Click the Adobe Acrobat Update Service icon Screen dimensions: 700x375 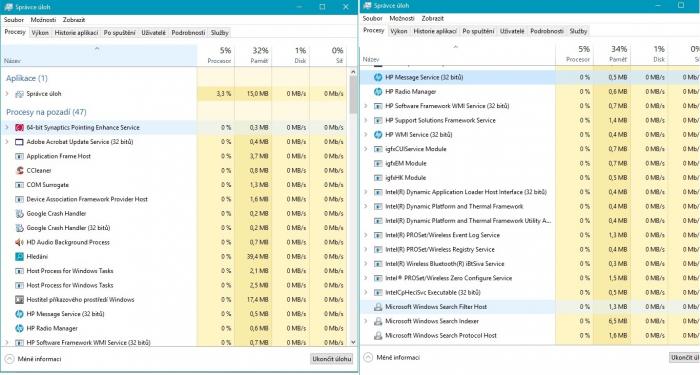pos(19,142)
